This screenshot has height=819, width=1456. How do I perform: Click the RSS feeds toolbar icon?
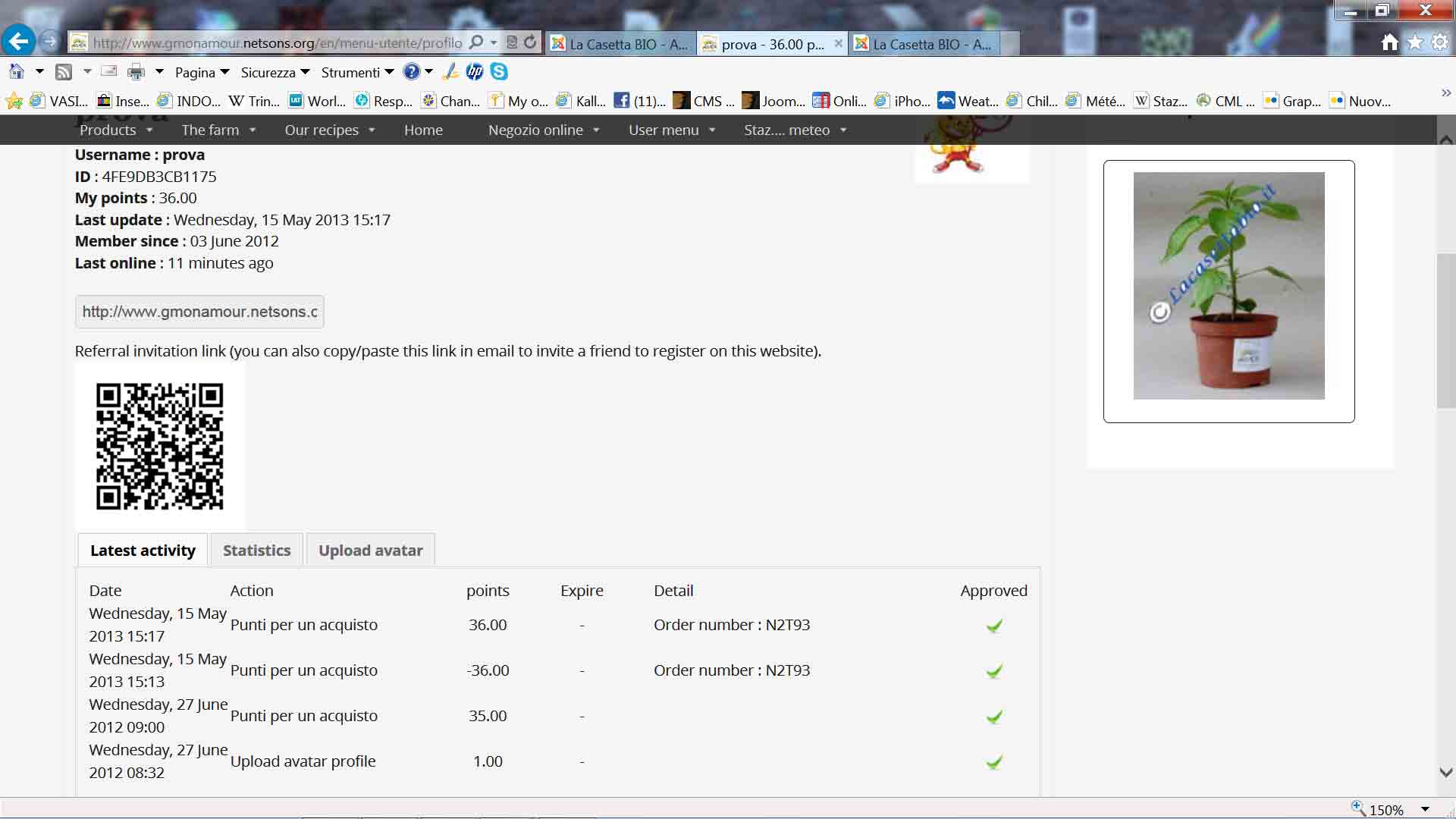64,72
